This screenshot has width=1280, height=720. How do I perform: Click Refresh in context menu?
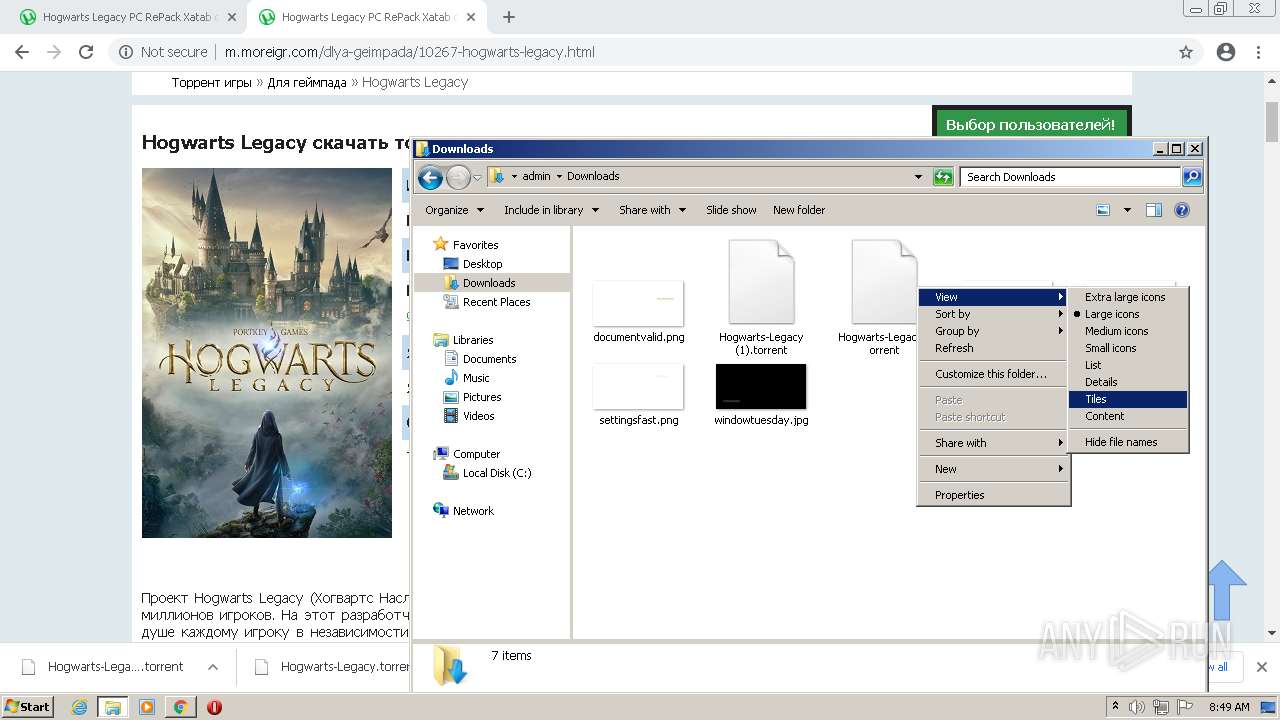[x=994, y=348]
